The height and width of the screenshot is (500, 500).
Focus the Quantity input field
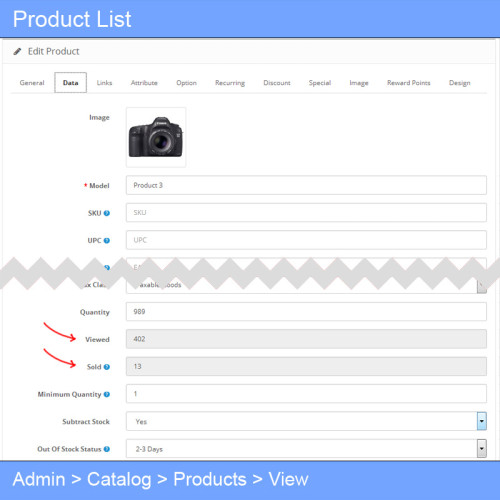click(x=306, y=312)
